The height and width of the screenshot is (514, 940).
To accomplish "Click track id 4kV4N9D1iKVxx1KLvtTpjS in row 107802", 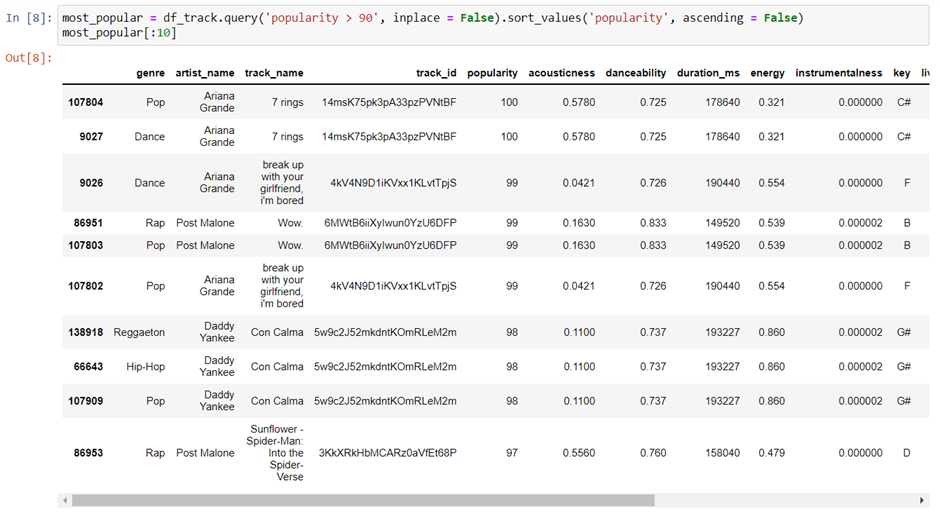I will click(393, 286).
